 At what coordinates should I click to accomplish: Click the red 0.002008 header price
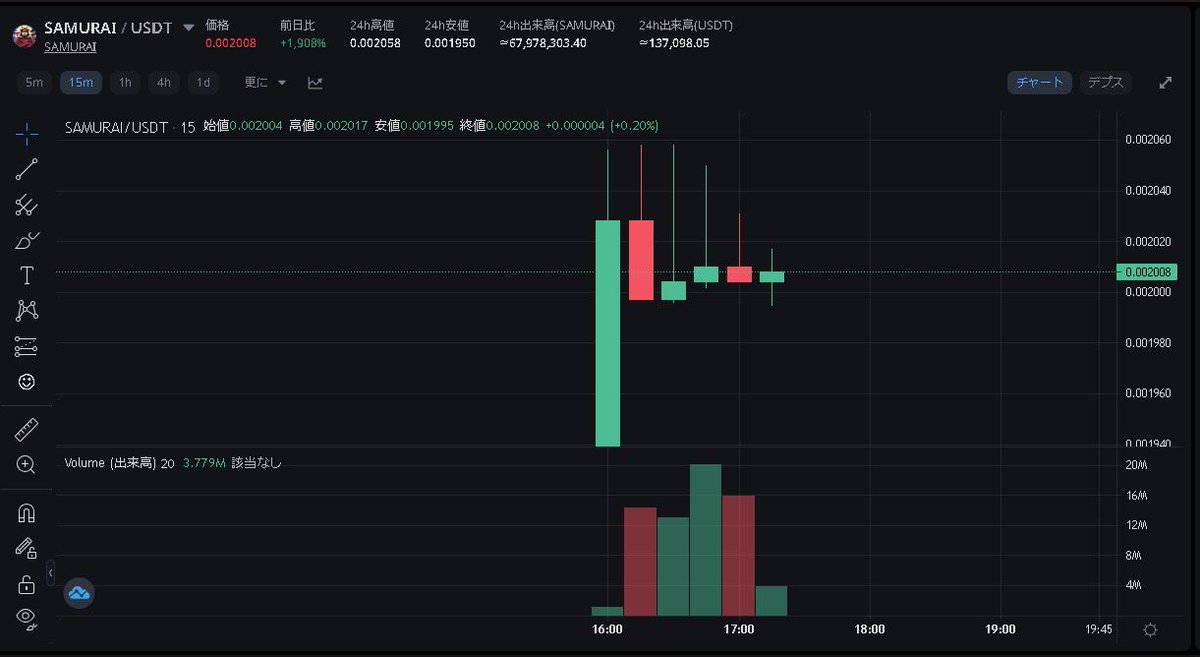231,43
